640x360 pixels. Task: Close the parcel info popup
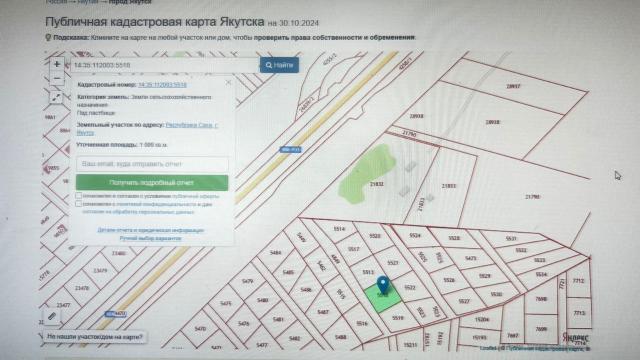click(228, 82)
